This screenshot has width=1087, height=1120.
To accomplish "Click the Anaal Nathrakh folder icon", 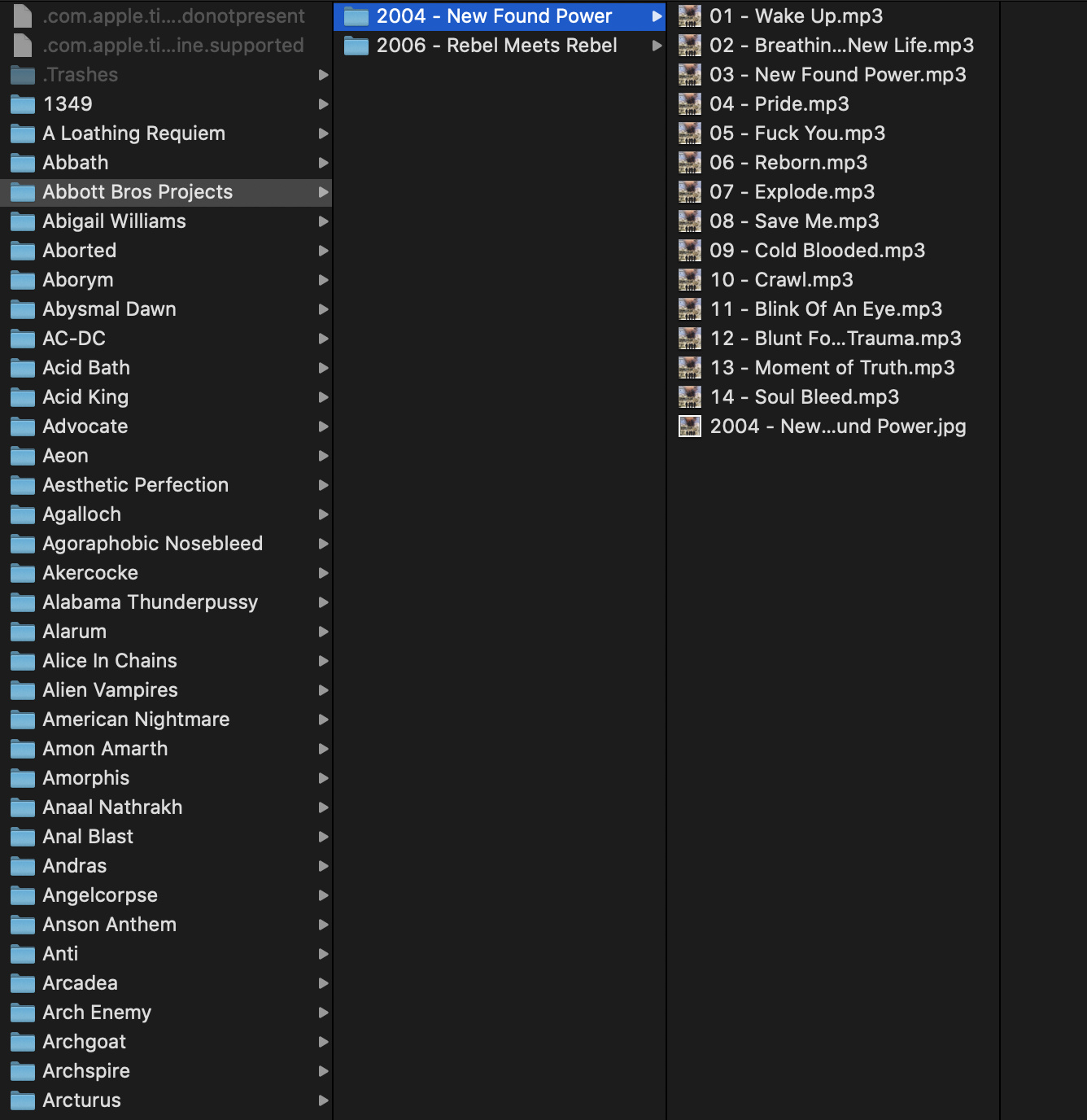I will 23,807.
